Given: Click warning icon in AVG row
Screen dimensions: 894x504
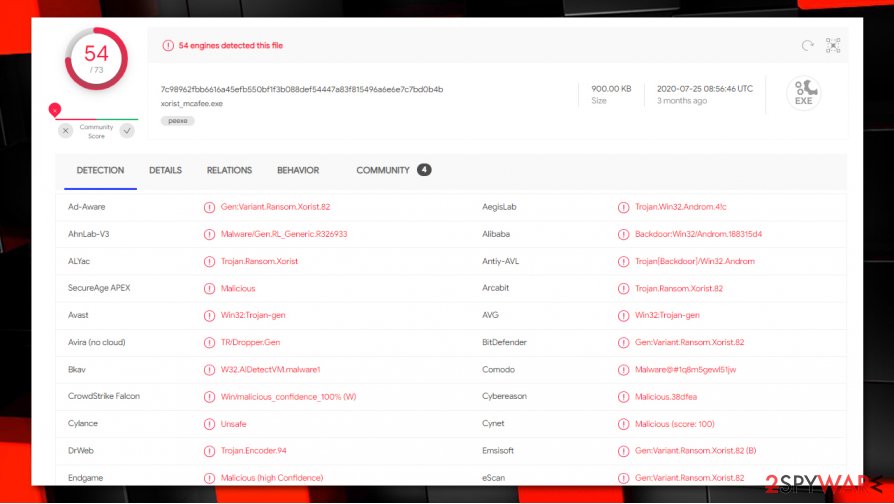Looking at the screenshot, I should pyautogui.click(x=623, y=316).
